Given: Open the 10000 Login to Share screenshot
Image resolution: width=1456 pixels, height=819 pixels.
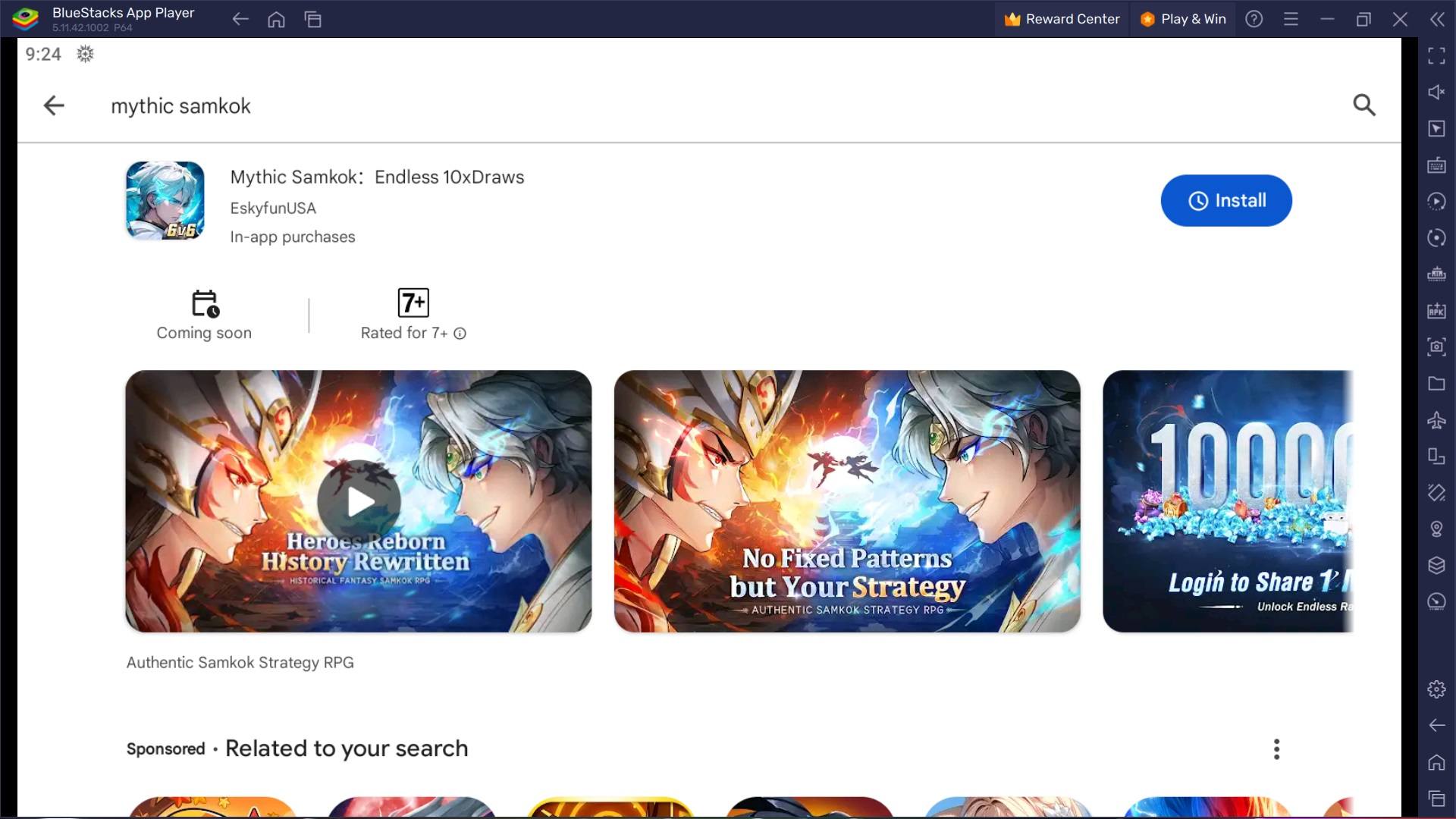Looking at the screenshot, I should pyautogui.click(x=1228, y=501).
